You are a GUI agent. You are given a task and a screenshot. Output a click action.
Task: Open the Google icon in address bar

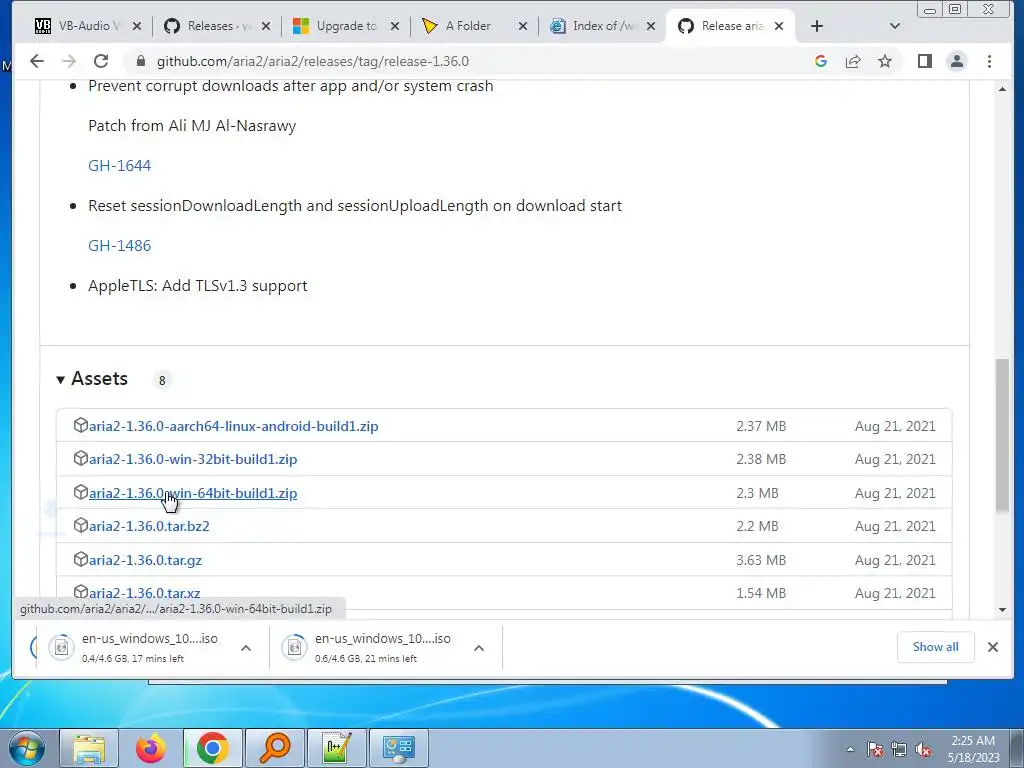point(821,61)
